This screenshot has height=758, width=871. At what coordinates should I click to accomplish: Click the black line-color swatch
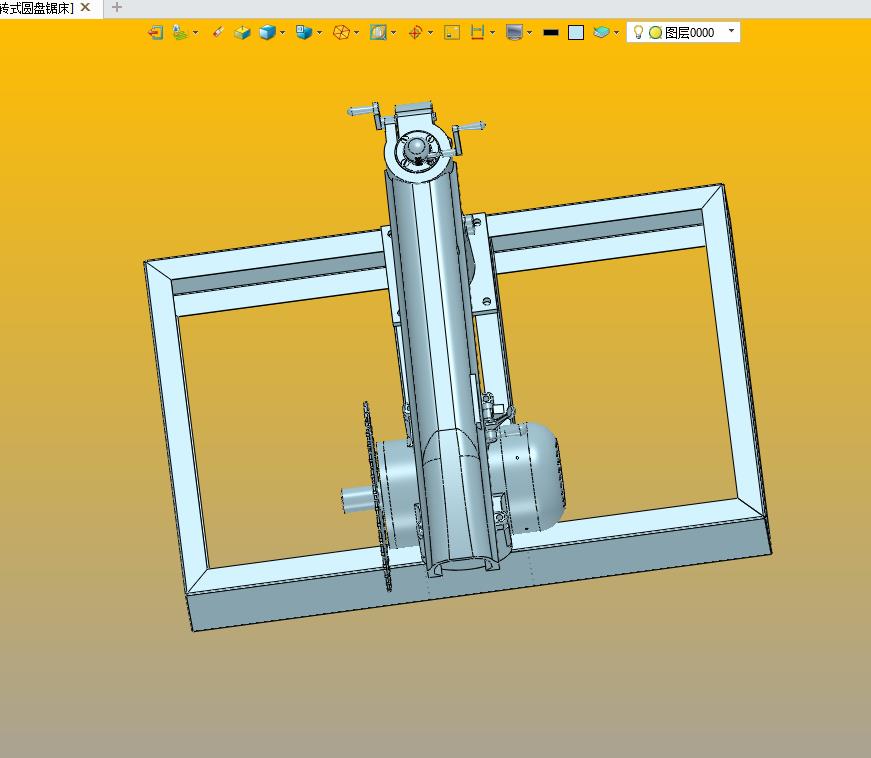point(550,33)
